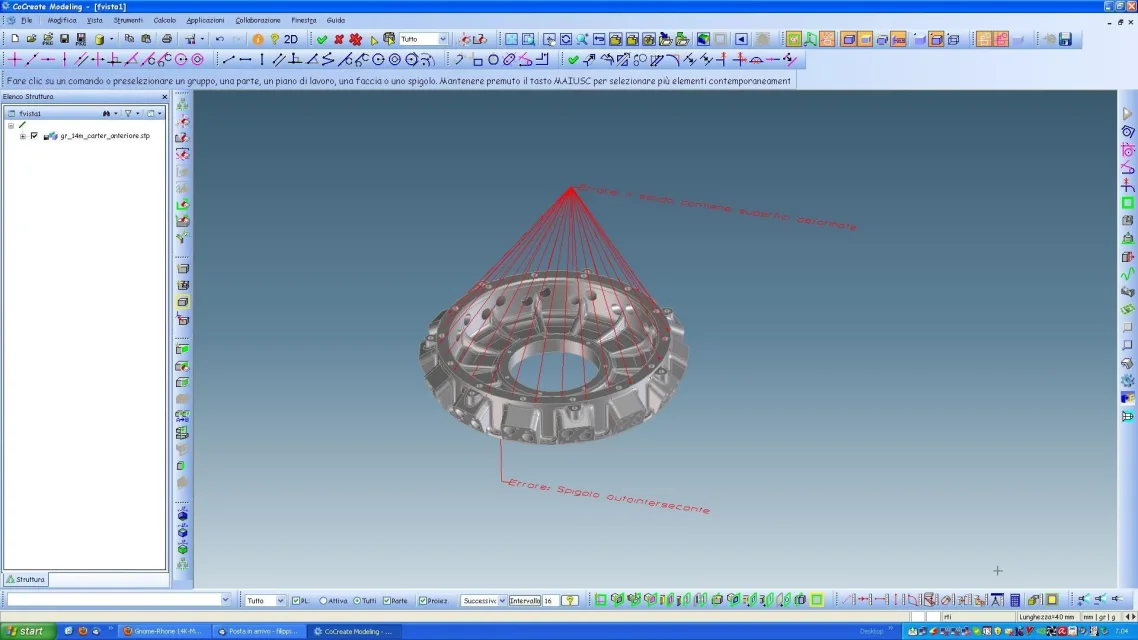This screenshot has width=1138, height=640.
Task: Click the fit view icon
Action: point(512,39)
